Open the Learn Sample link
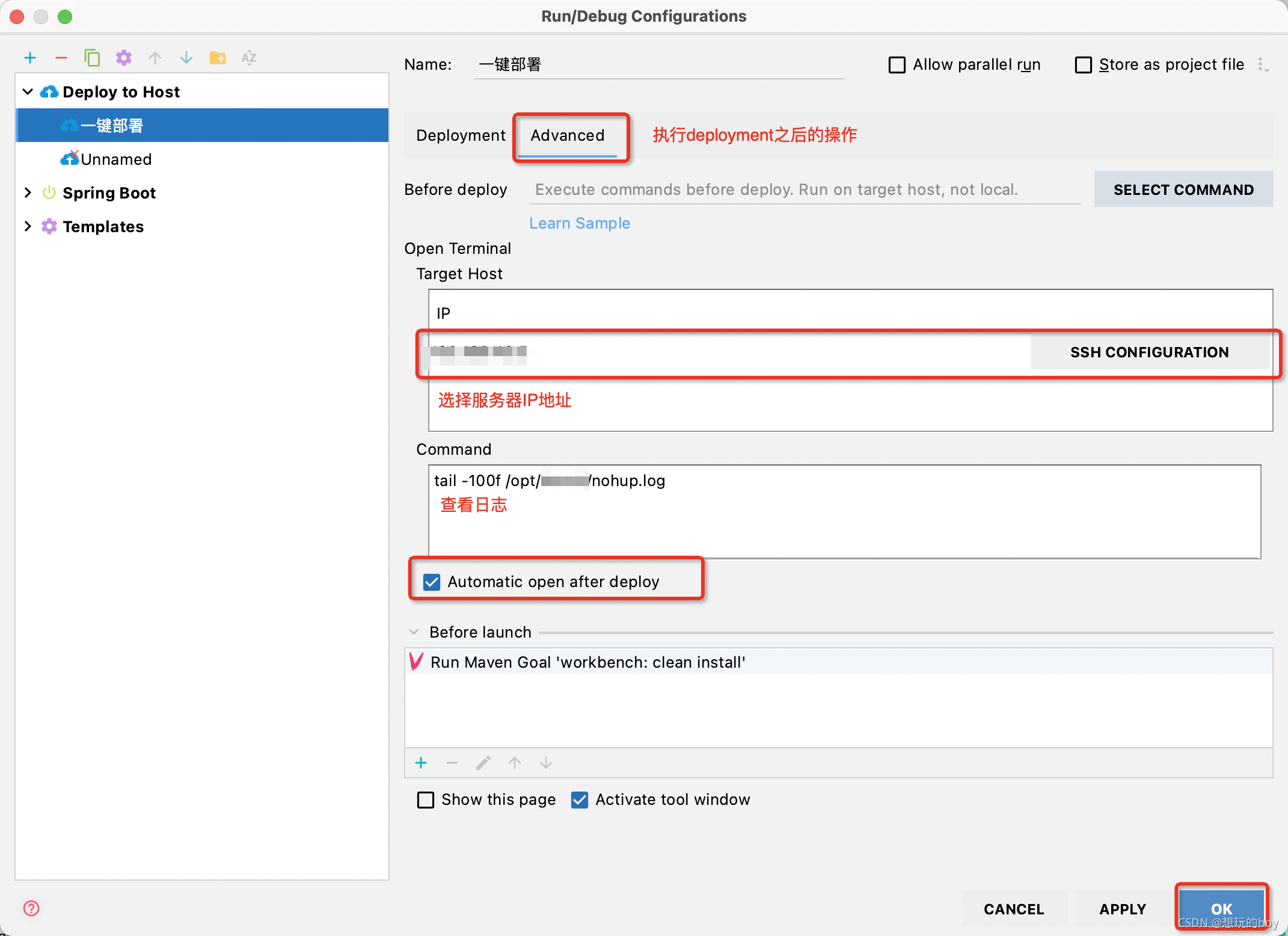Image resolution: width=1288 pixels, height=936 pixels. tap(580, 223)
